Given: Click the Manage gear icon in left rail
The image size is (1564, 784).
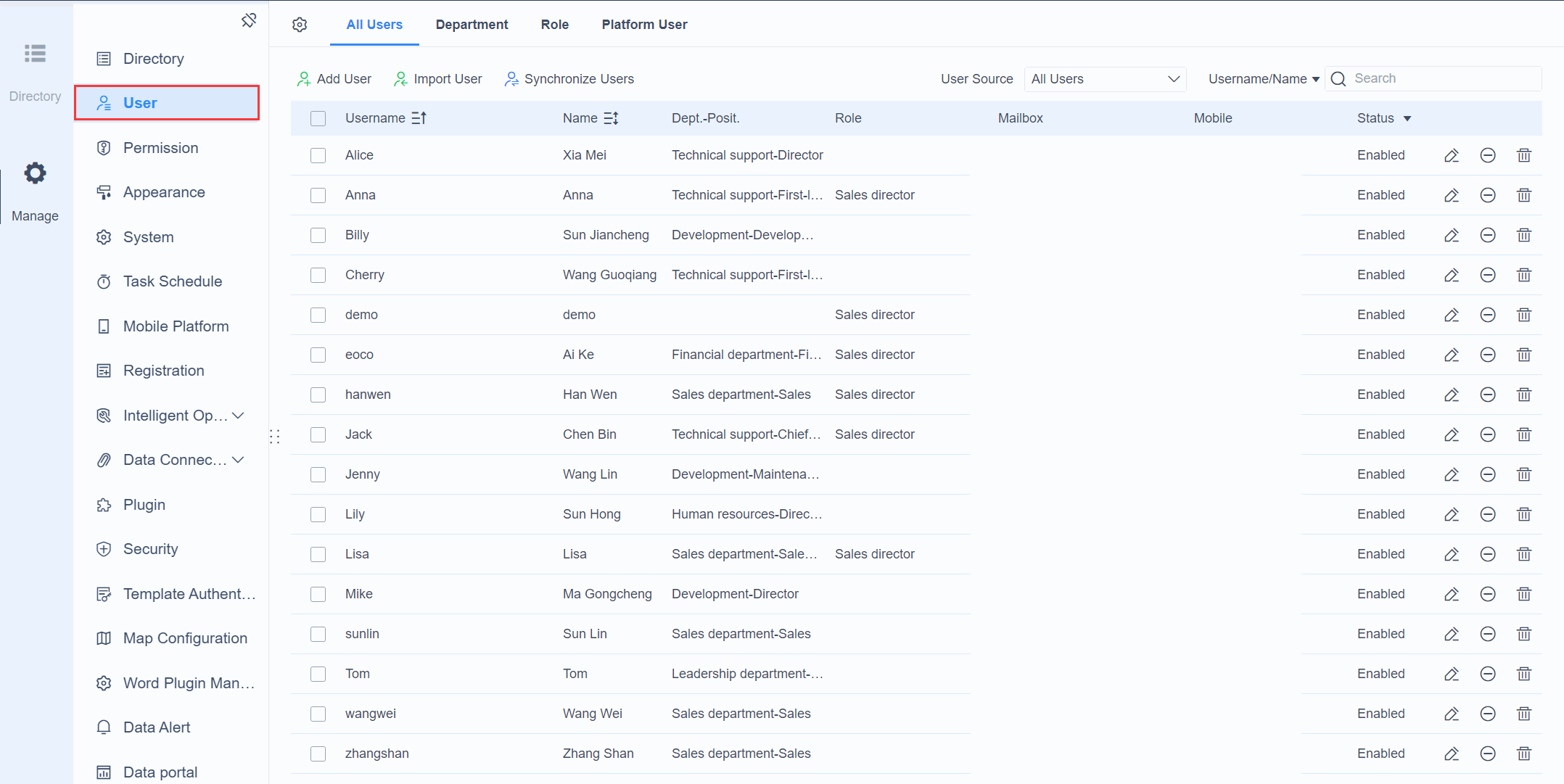Looking at the screenshot, I should 35,173.
